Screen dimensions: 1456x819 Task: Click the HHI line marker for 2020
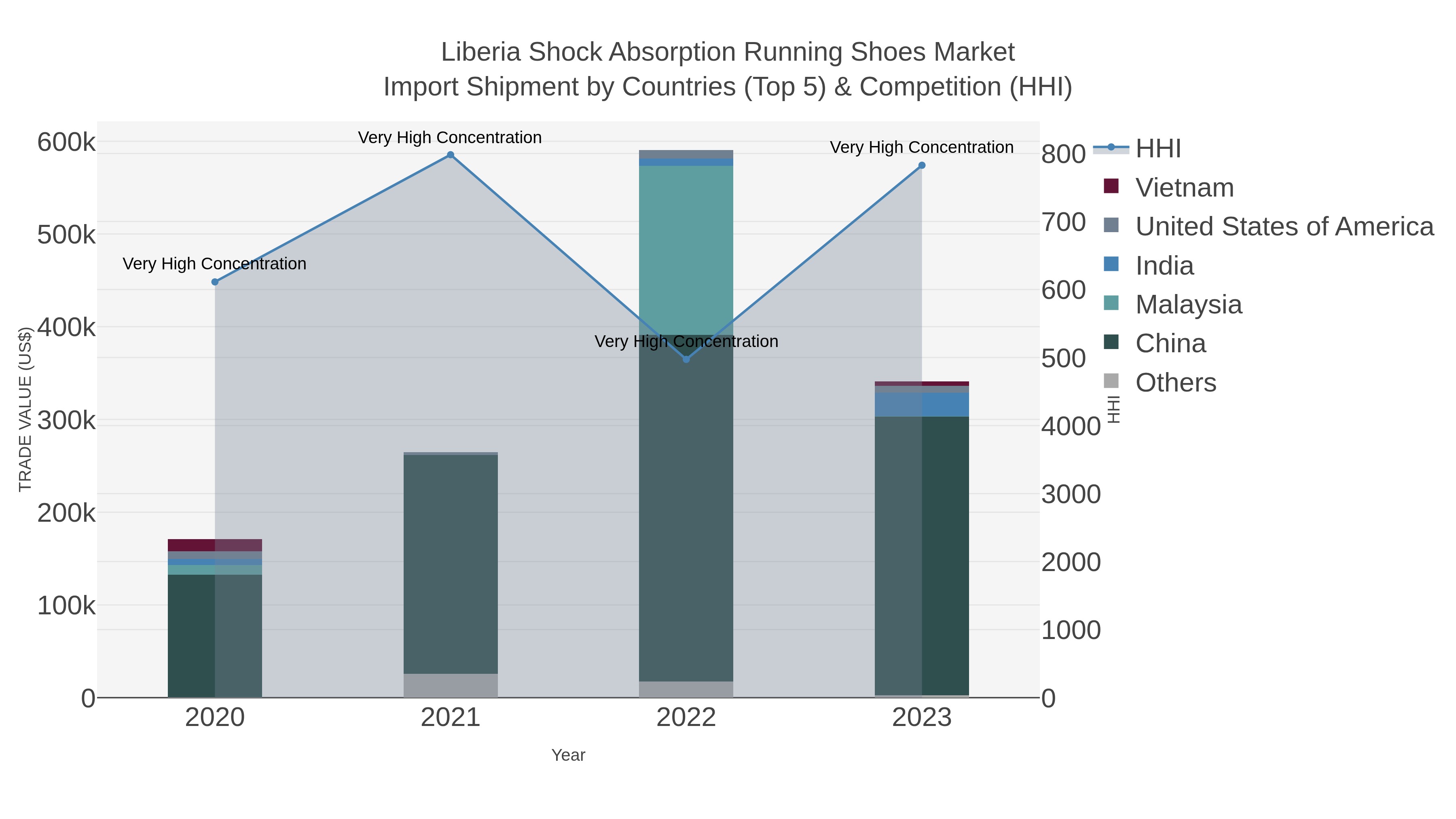pos(215,282)
